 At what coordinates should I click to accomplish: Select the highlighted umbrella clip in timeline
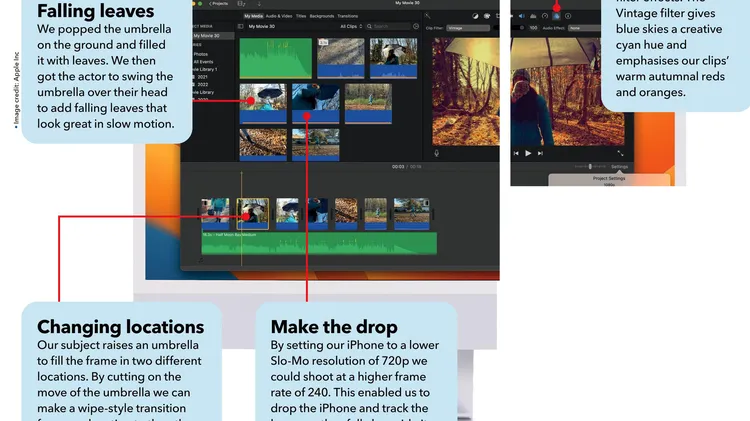click(x=253, y=214)
